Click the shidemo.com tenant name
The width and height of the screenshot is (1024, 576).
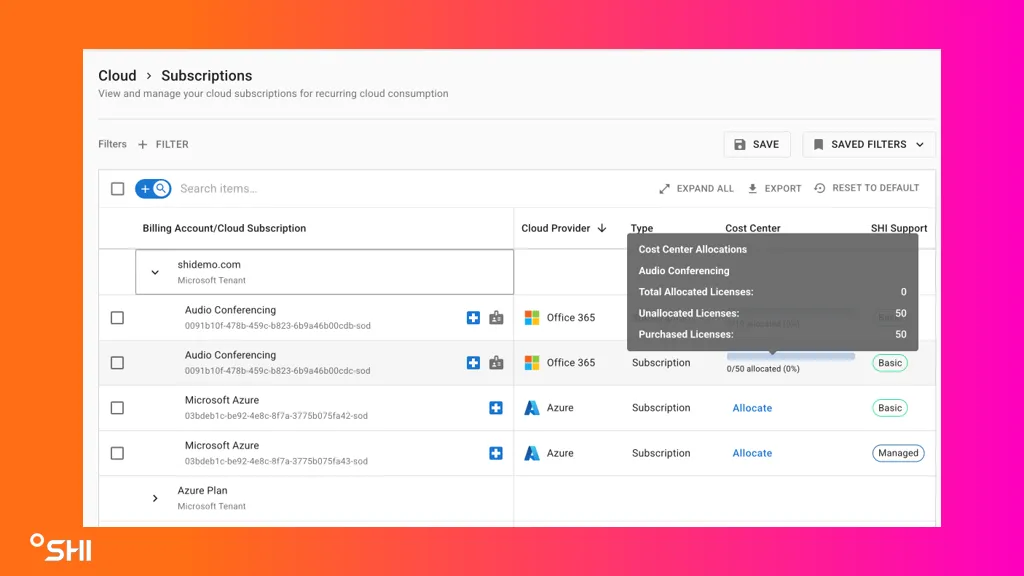[209, 264]
